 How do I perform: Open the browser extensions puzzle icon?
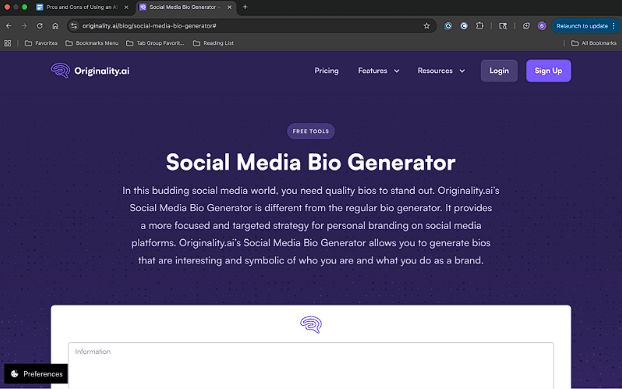point(480,26)
